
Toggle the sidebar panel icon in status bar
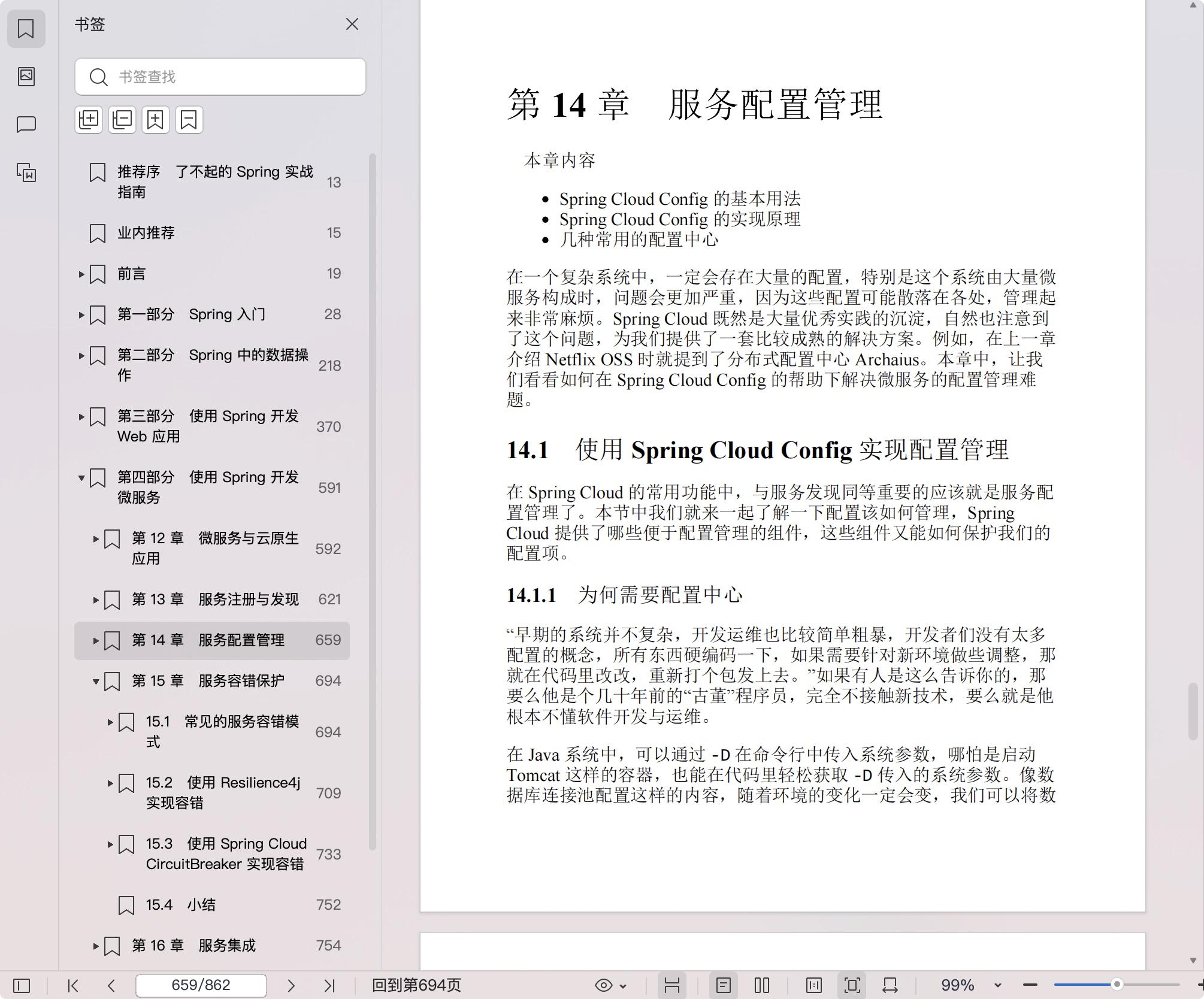(22, 985)
